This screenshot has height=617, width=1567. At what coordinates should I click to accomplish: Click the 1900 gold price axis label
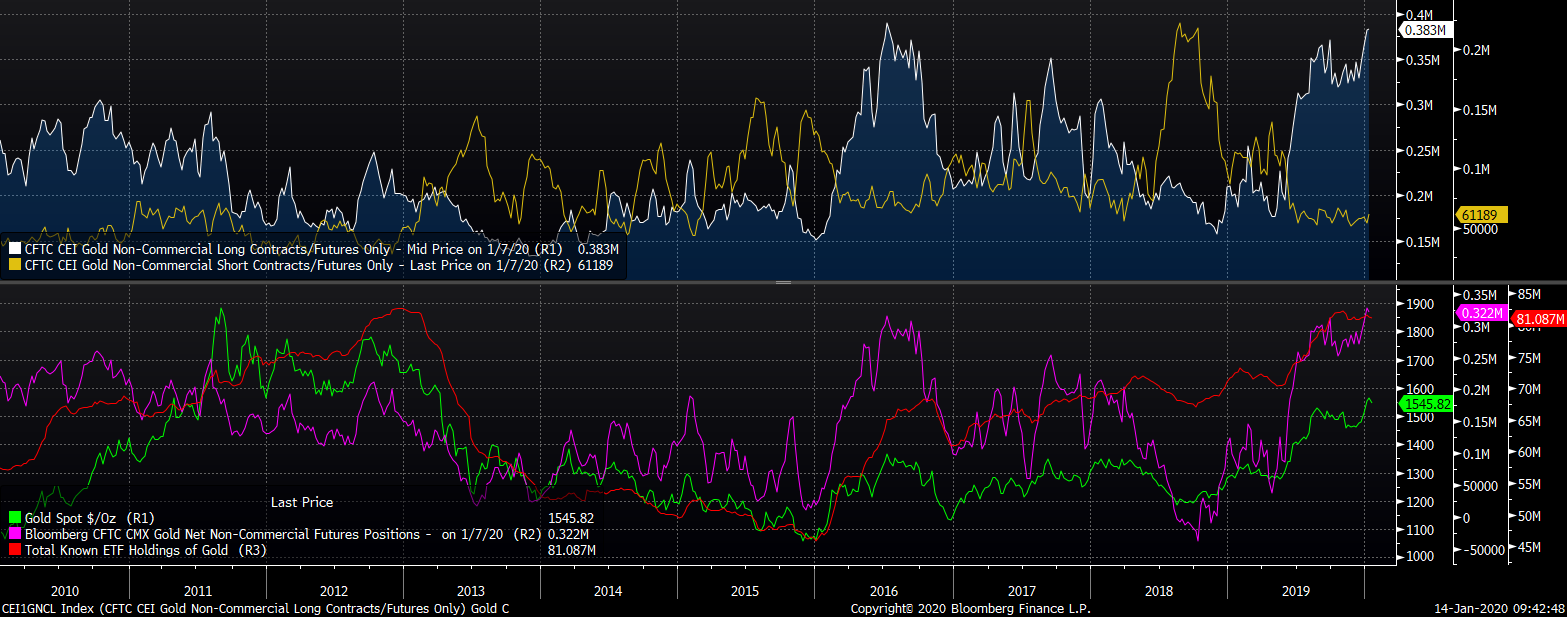coord(1420,304)
